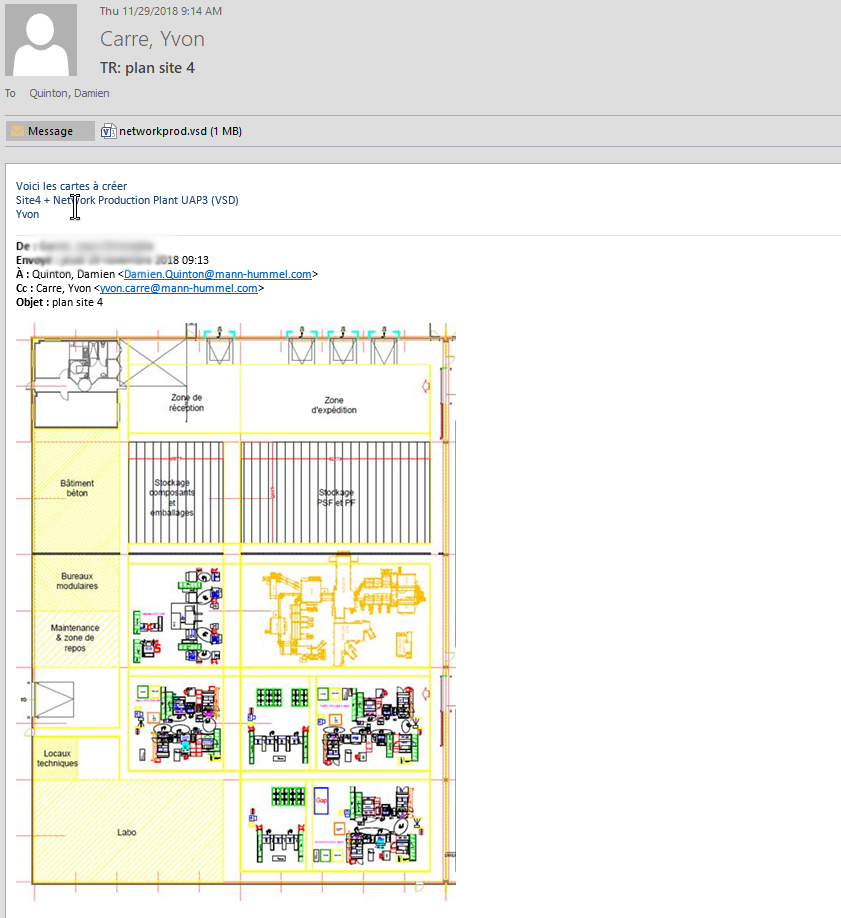
Task: Click the blue Gap box in the plan
Action: pos(322,801)
